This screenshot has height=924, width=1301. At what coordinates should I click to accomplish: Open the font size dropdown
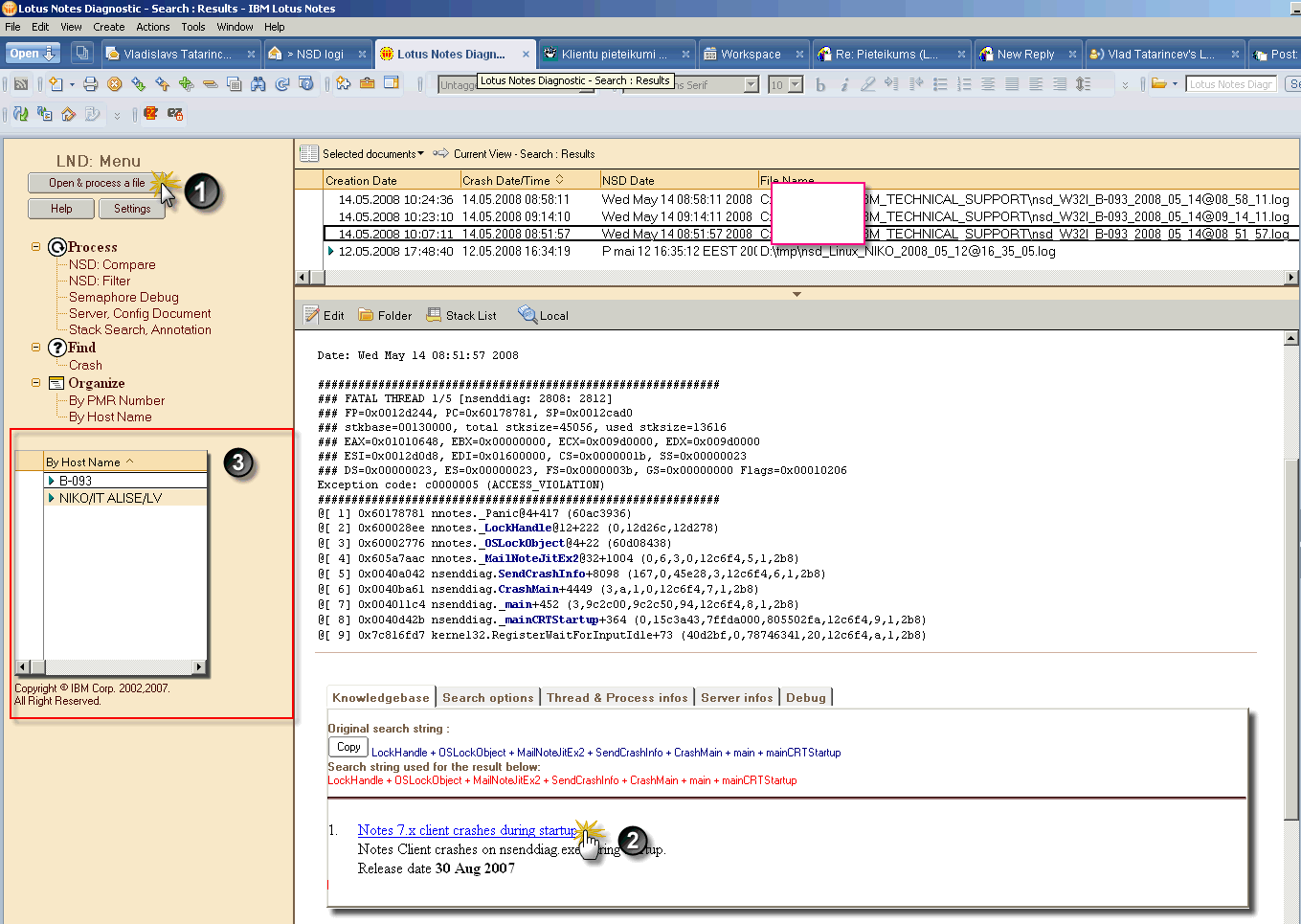(x=796, y=84)
